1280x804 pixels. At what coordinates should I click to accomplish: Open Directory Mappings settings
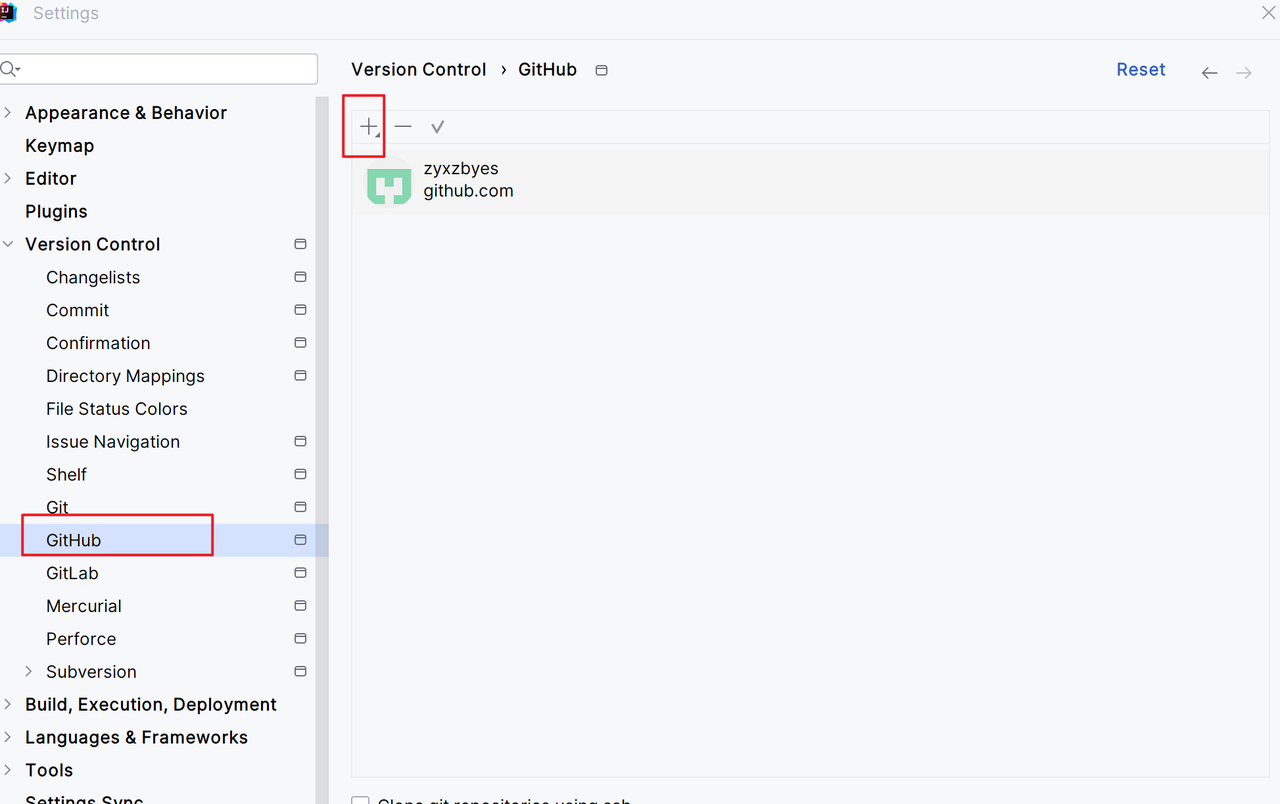pos(125,376)
